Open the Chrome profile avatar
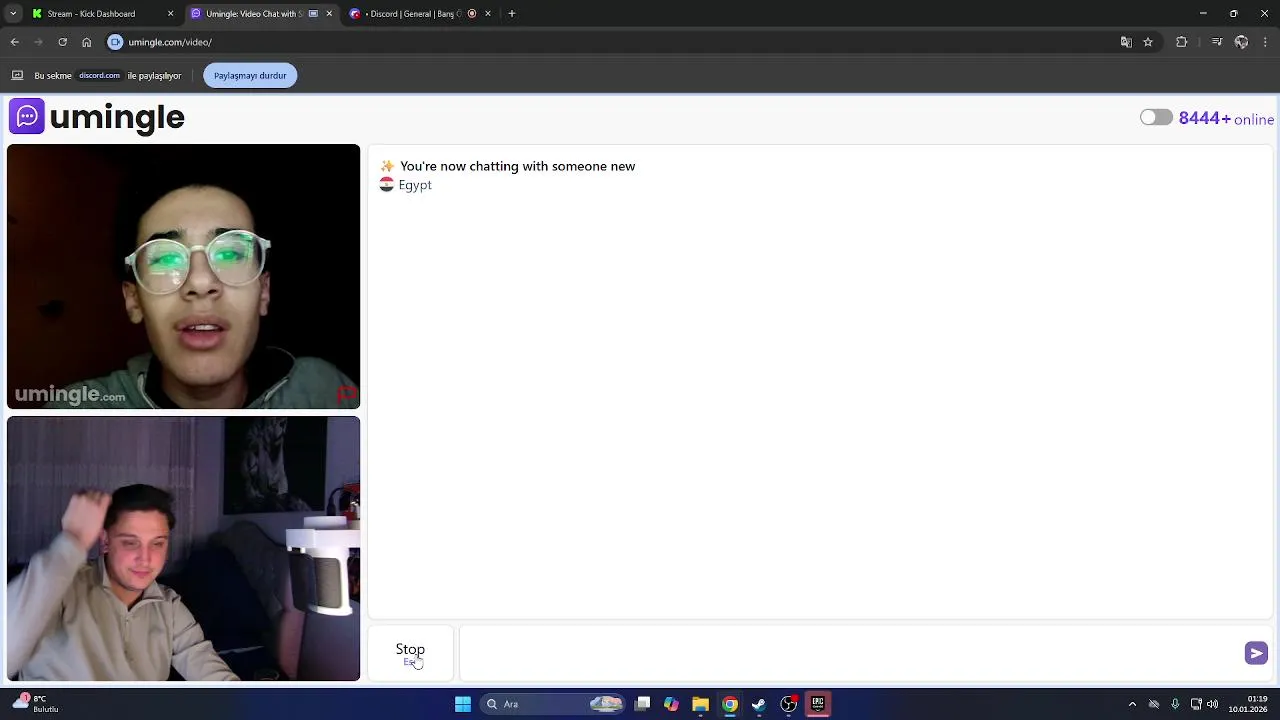The height and width of the screenshot is (720, 1280). [x=1241, y=42]
